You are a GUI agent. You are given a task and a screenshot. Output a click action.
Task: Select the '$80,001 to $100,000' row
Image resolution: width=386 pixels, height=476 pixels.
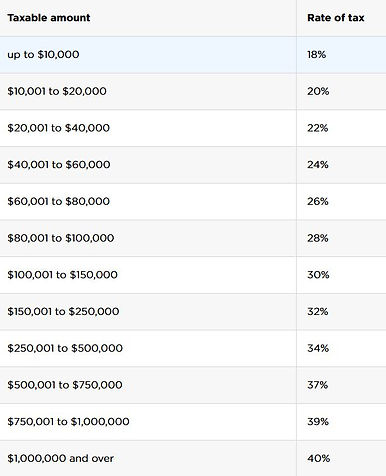pos(193,238)
